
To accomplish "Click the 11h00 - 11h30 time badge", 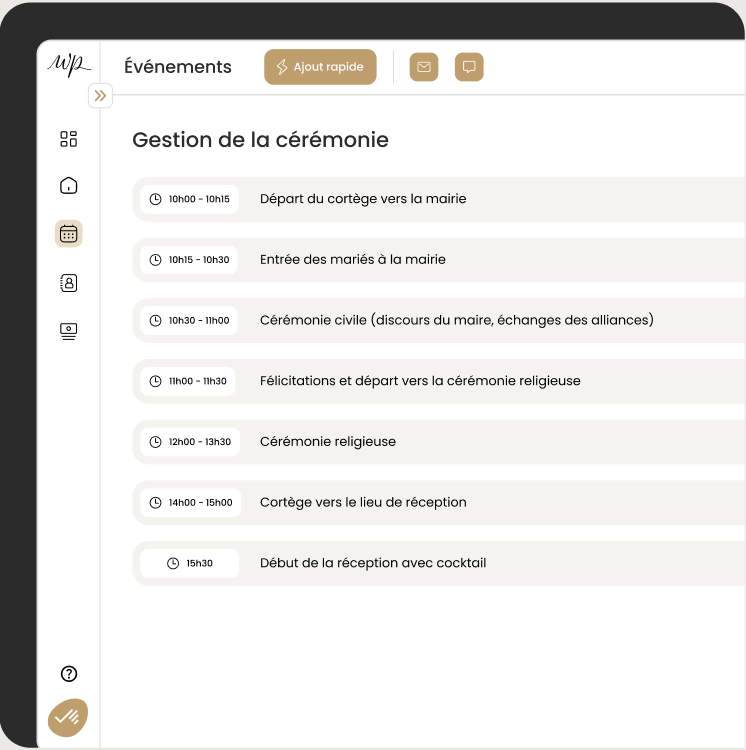I will click(x=188, y=381).
